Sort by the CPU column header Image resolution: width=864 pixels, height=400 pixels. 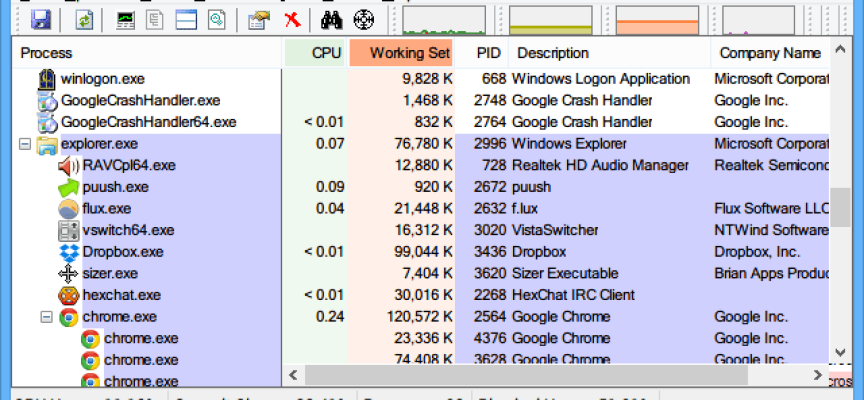tap(315, 53)
